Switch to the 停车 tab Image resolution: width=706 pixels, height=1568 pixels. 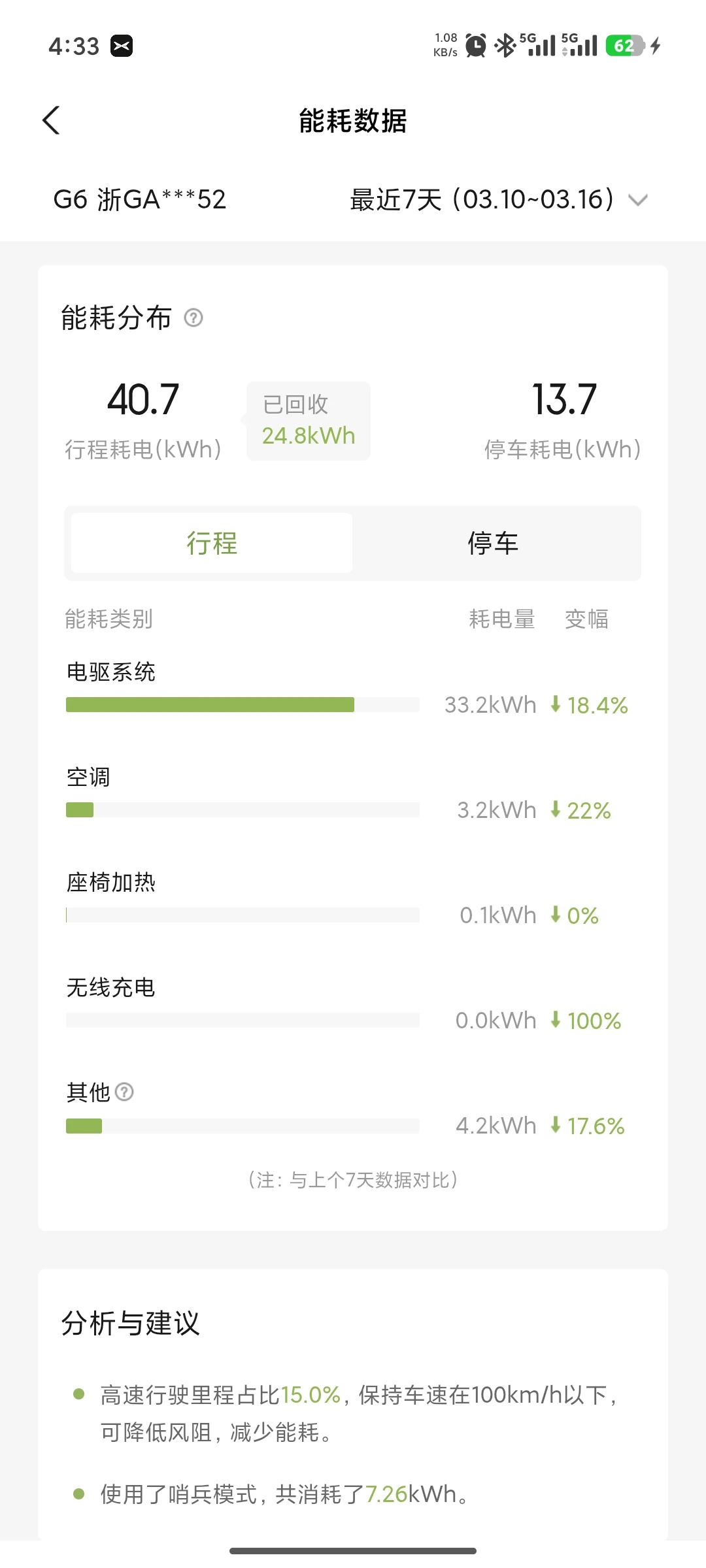coord(494,543)
